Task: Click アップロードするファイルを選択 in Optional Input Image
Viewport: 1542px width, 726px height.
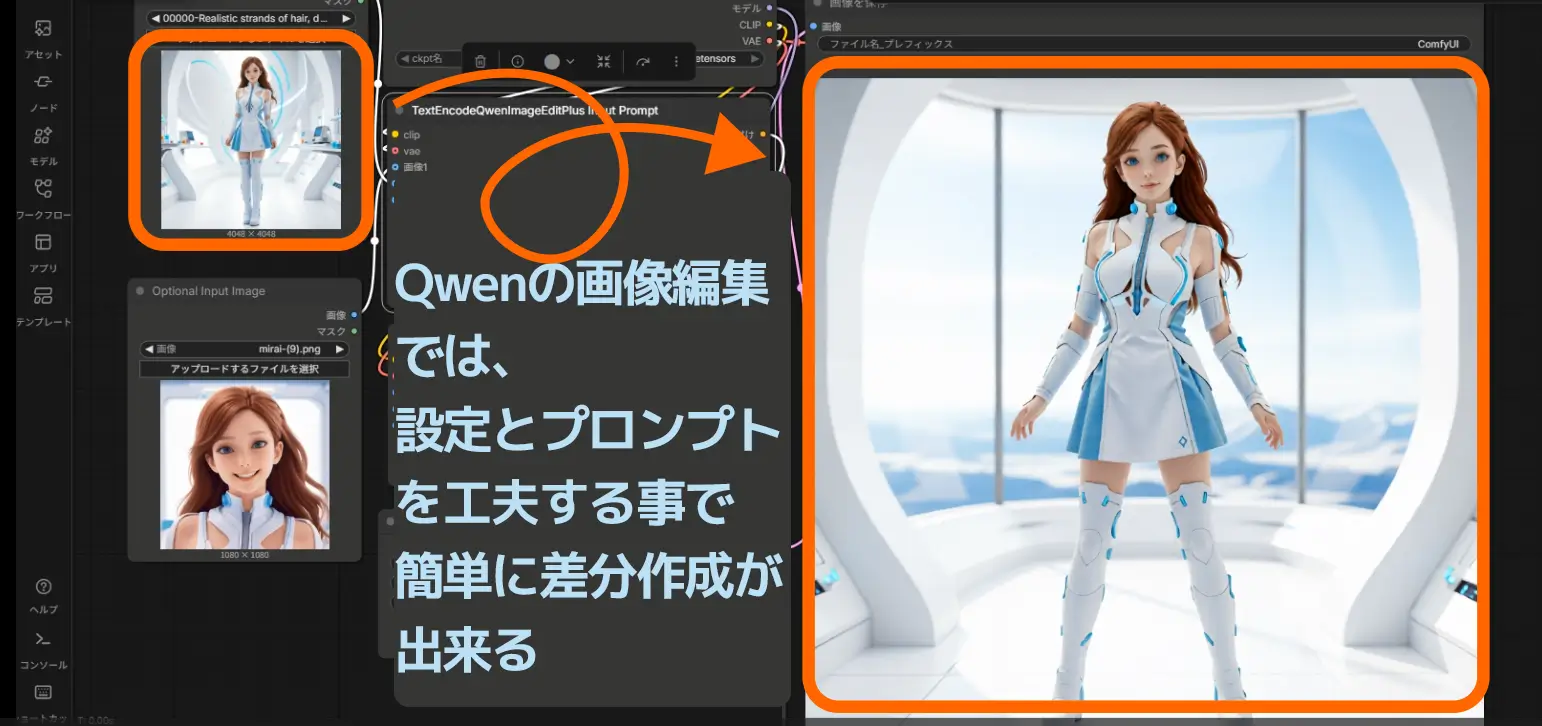Action: pos(244,369)
